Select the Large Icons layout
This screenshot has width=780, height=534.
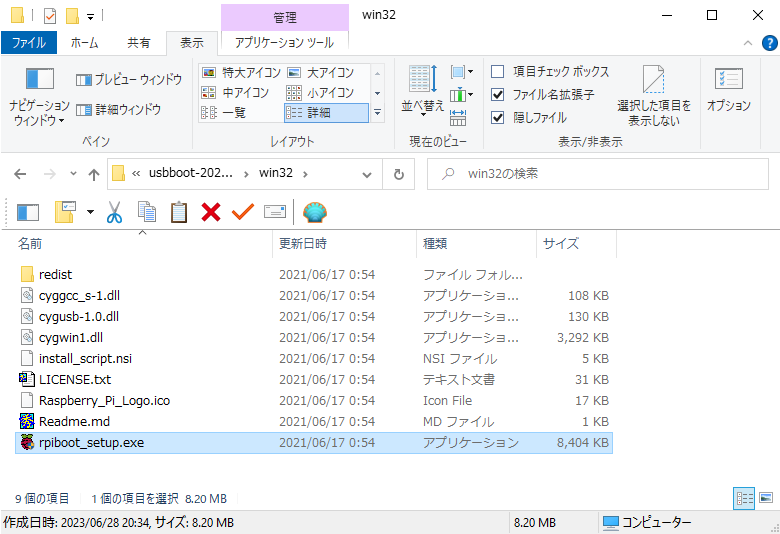(321, 73)
